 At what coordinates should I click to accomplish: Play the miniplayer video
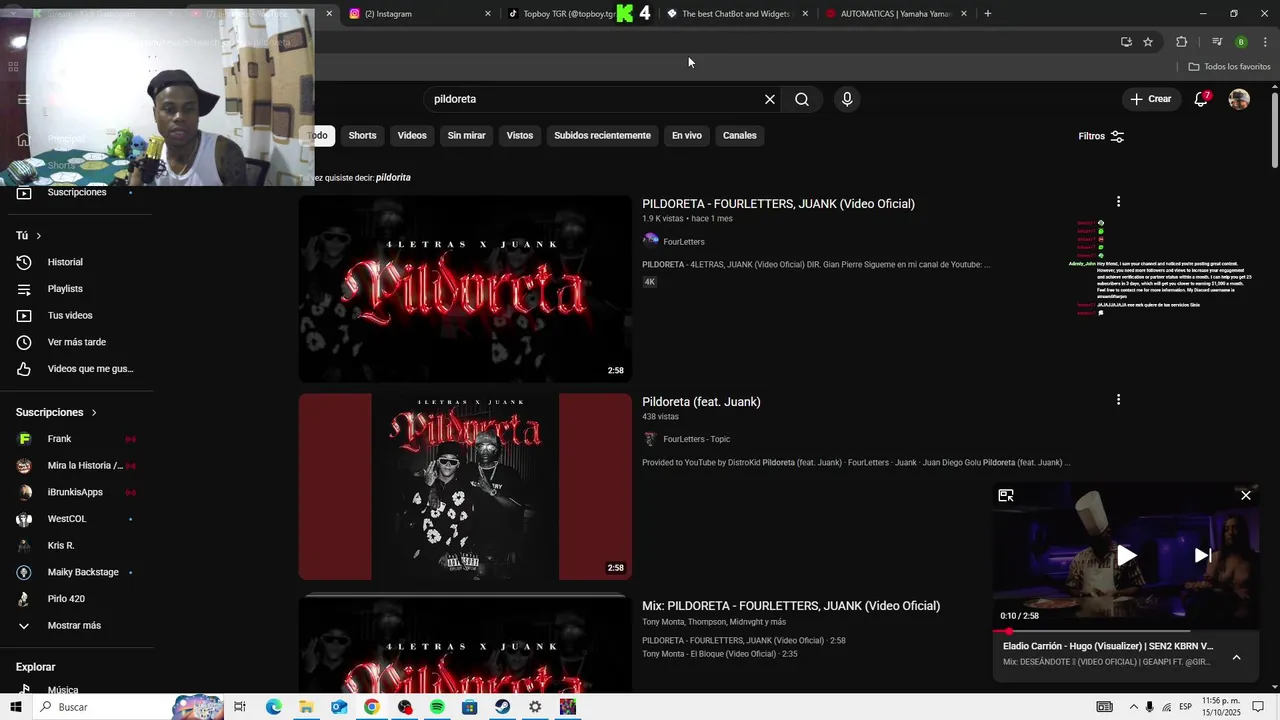point(1126,555)
